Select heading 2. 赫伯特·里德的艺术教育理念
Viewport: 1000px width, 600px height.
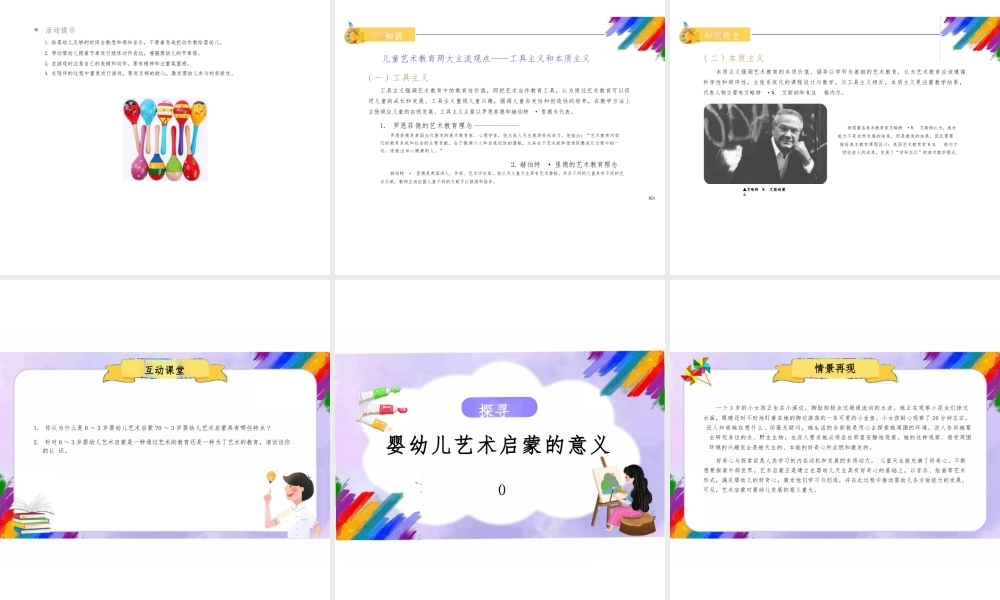pos(564,165)
